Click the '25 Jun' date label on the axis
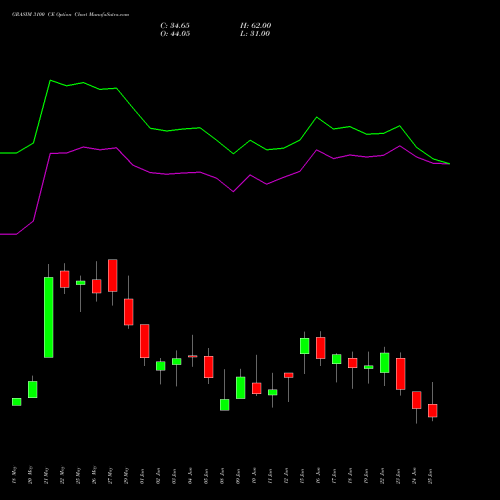Image resolution: width=500 pixels, height=500 pixels. (x=430, y=476)
